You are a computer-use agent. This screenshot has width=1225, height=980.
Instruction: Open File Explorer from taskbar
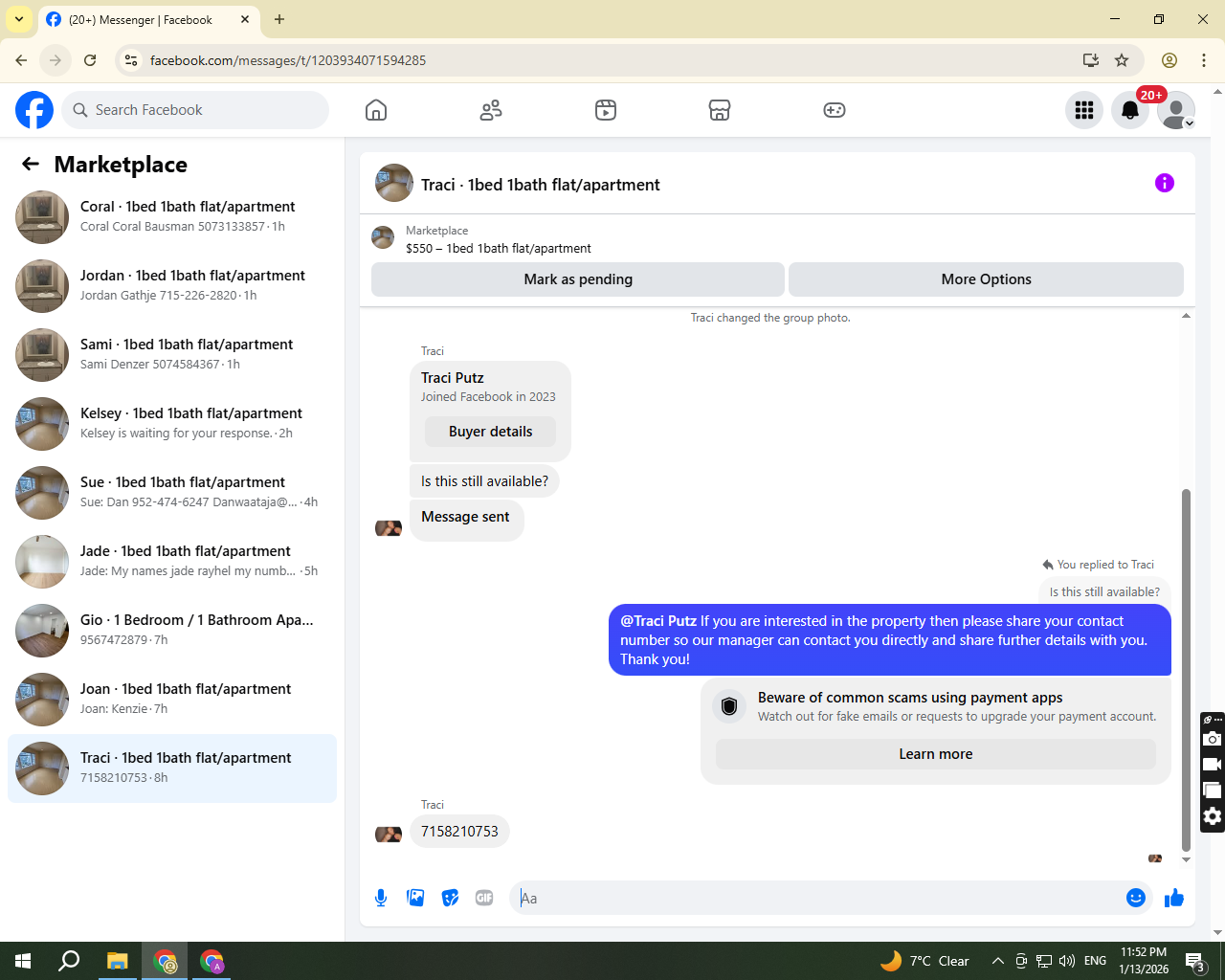(117, 961)
